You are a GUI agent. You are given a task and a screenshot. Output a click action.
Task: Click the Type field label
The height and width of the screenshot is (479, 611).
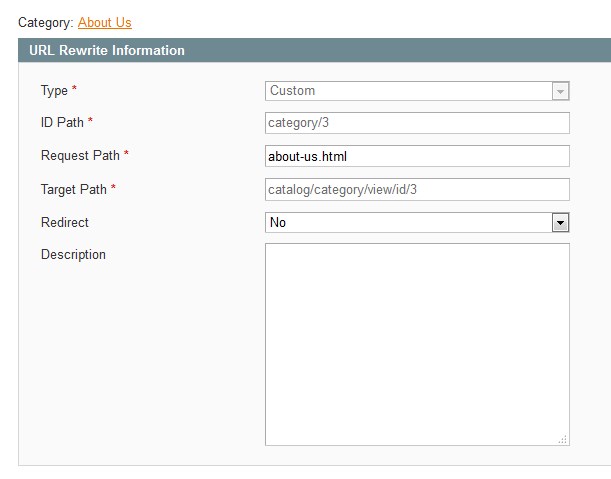pos(54,91)
